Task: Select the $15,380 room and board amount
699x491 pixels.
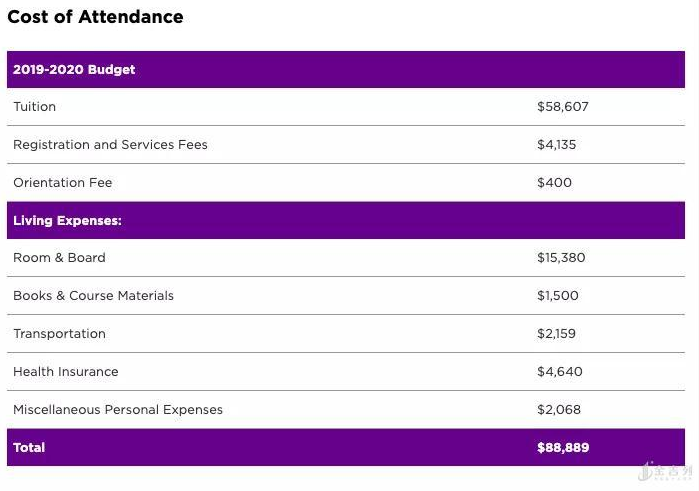Action: (x=561, y=258)
